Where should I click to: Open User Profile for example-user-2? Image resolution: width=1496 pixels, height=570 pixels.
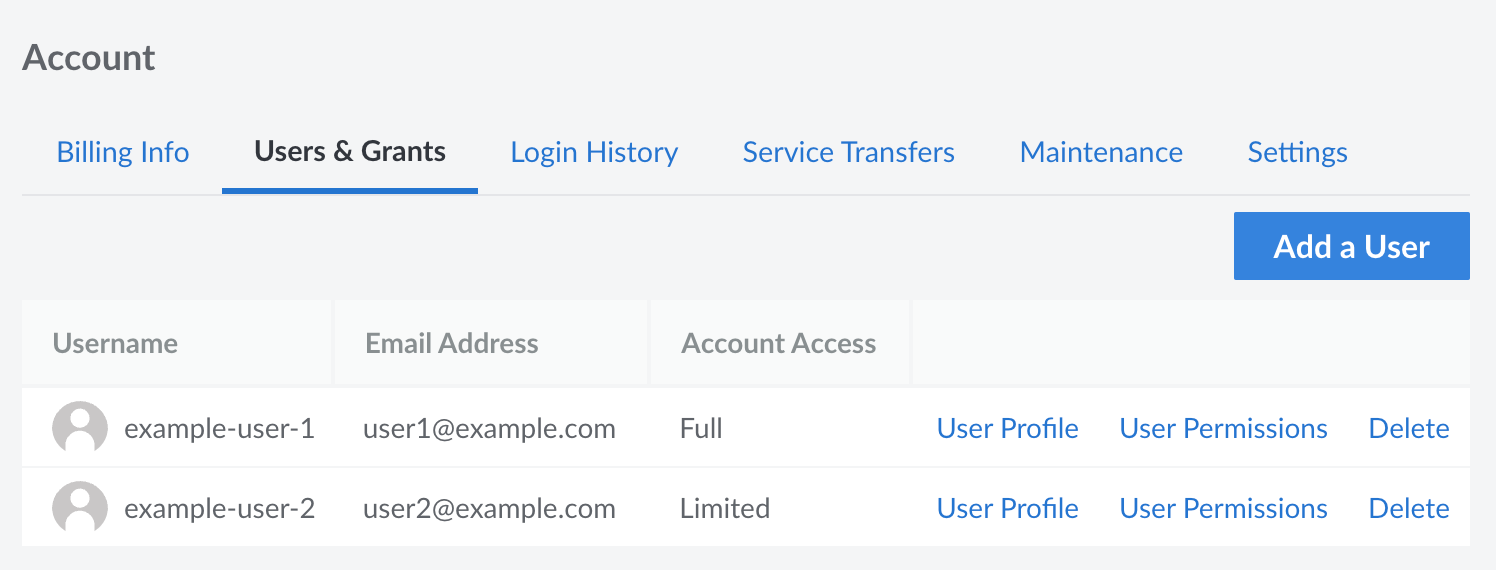1007,509
